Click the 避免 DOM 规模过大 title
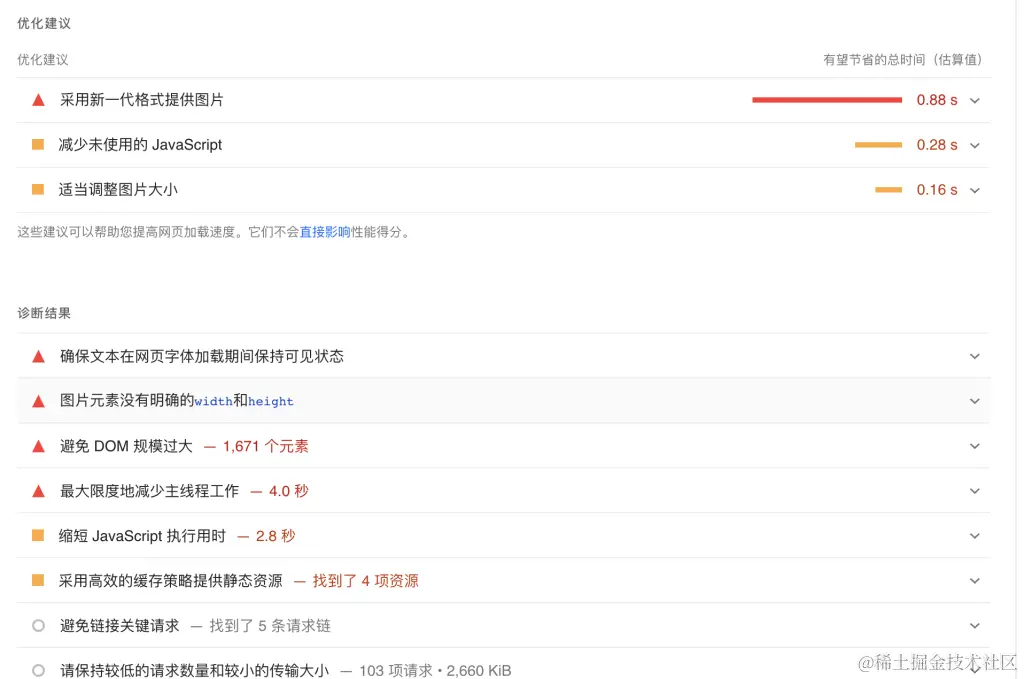The height and width of the screenshot is (679, 1024). click(126, 447)
